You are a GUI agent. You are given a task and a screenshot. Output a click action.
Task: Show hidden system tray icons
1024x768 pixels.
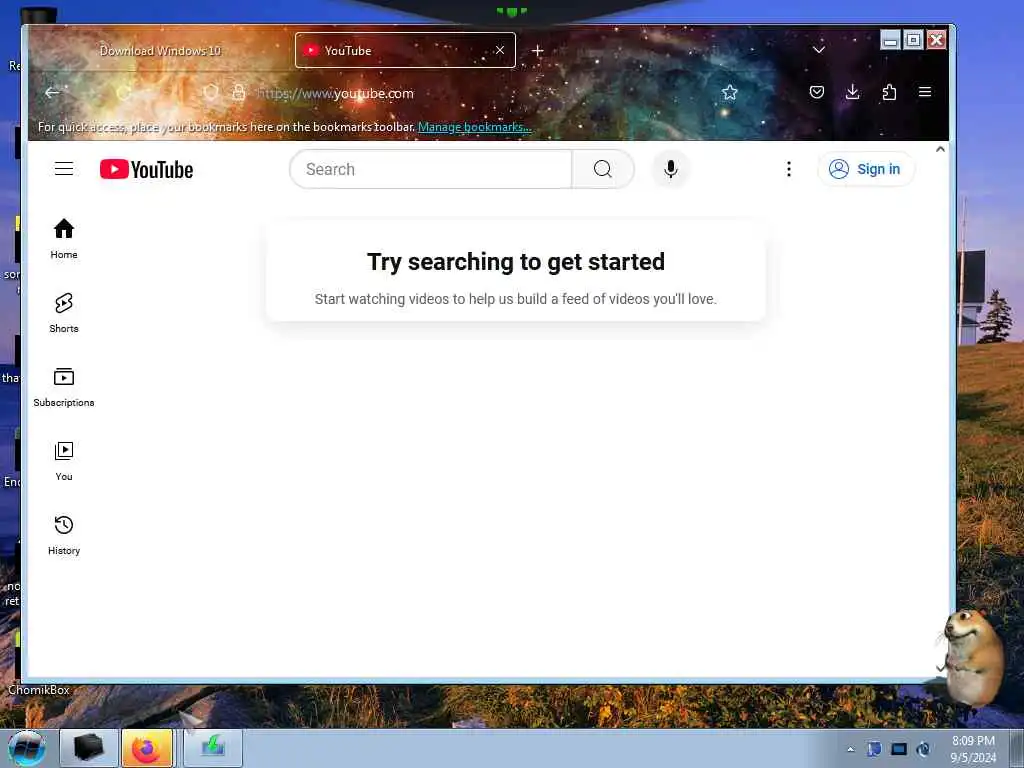[850, 749]
